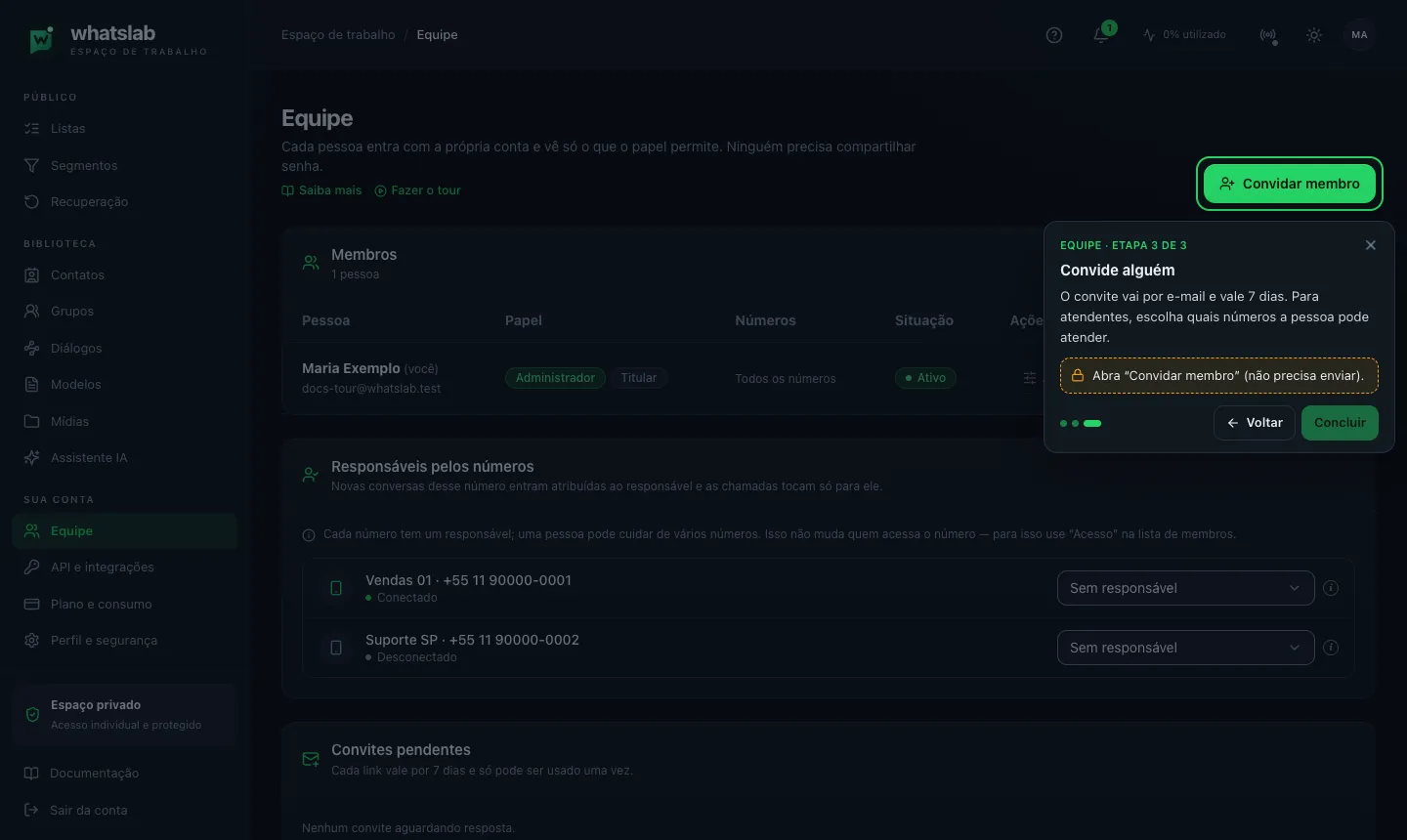Open the Saiba mais link

tap(321, 190)
